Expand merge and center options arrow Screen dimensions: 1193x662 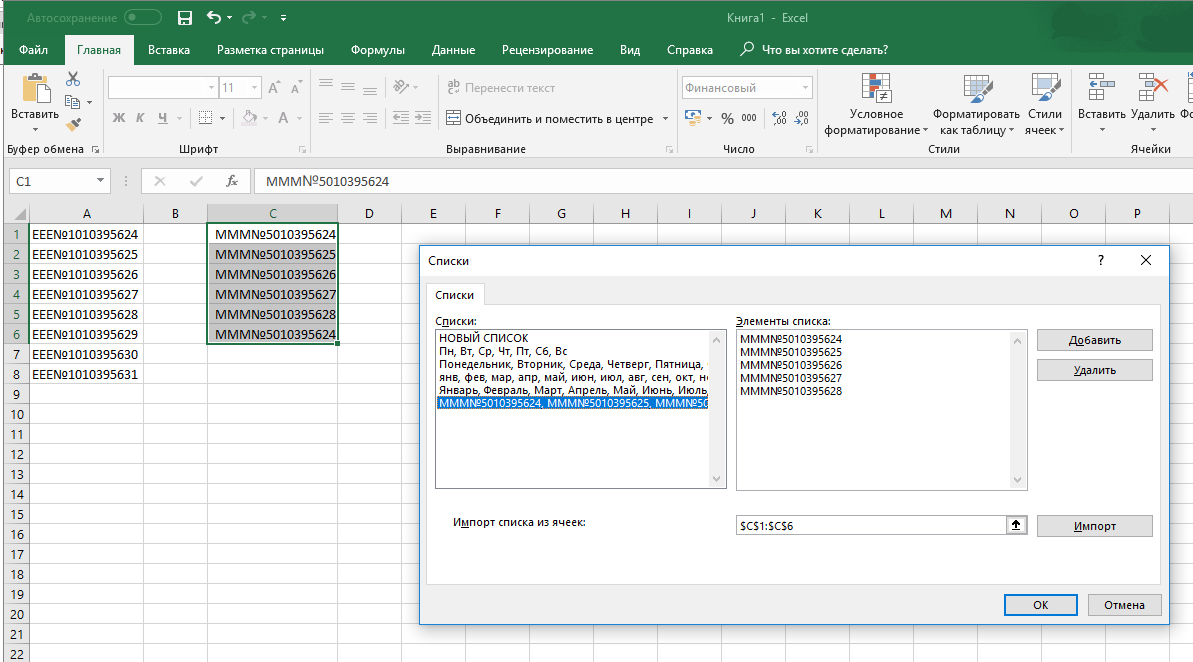[665, 118]
